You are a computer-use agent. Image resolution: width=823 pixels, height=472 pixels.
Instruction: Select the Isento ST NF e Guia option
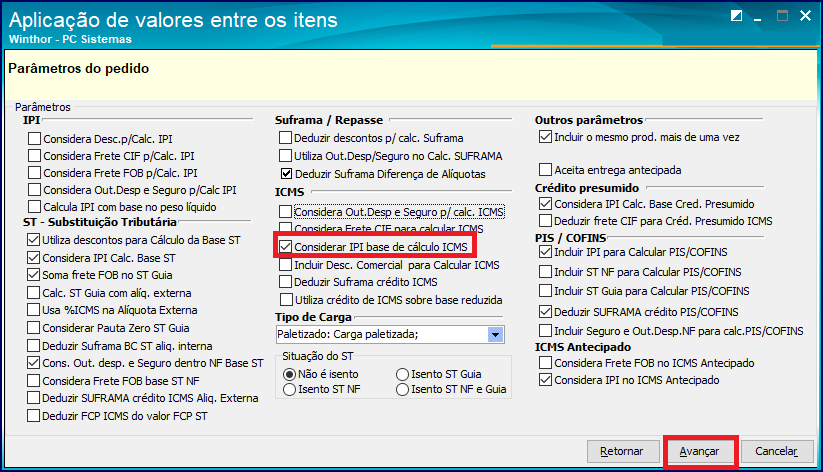point(403,390)
